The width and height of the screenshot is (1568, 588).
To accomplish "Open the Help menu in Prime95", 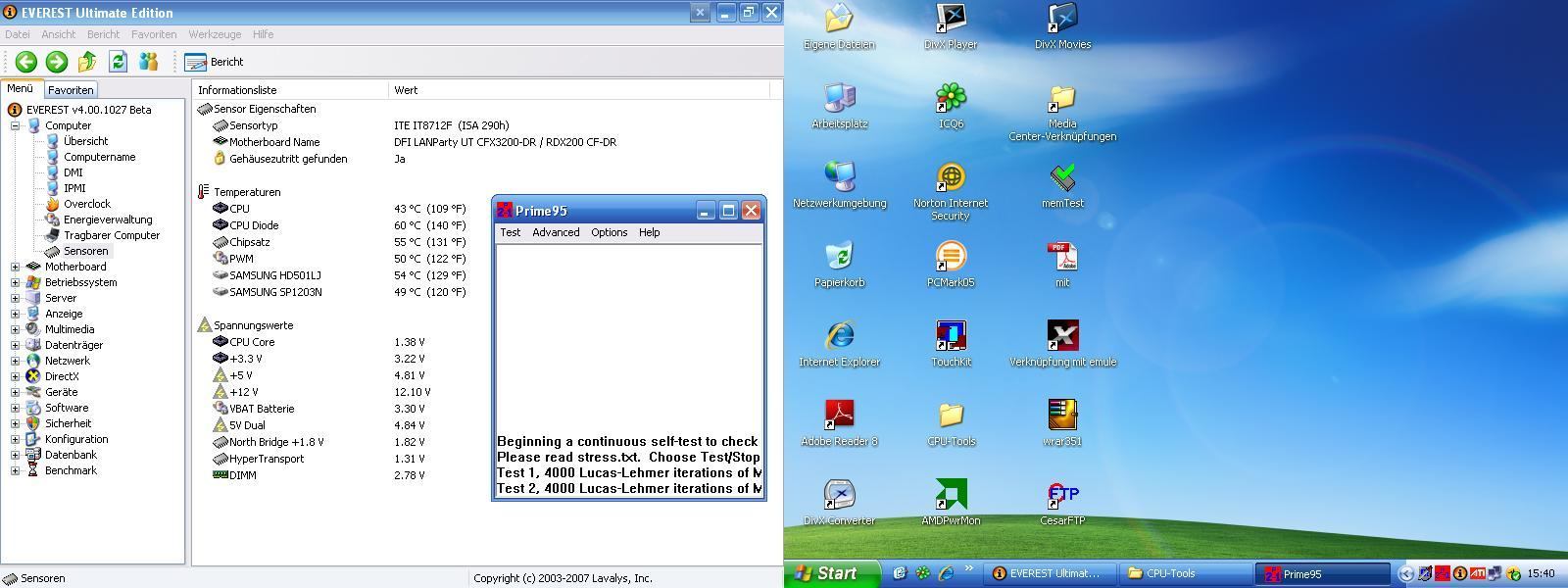I will coord(649,232).
